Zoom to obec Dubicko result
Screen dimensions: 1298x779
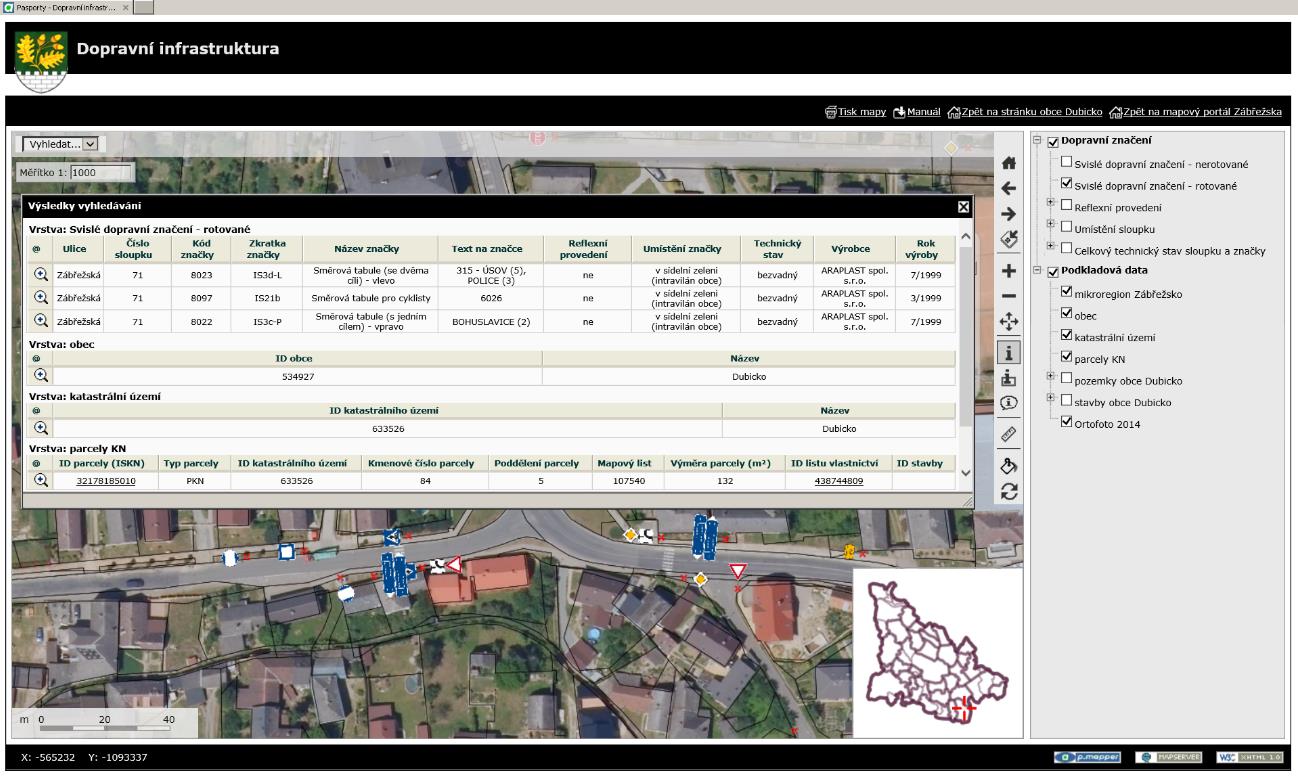click(x=41, y=375)
